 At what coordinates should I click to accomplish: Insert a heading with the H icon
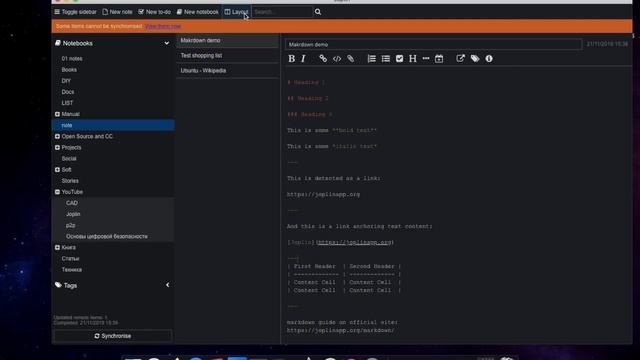tap(413, 59)
